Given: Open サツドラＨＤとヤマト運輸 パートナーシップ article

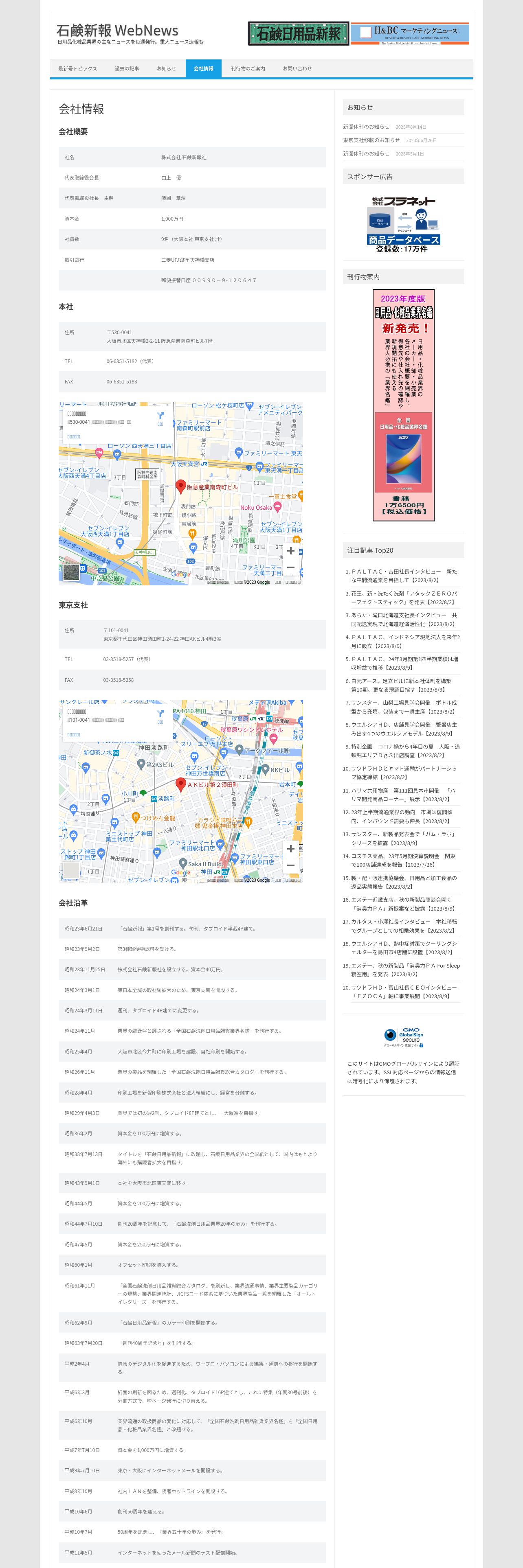Looking at the screenshot, I should (x=404, y=773).
